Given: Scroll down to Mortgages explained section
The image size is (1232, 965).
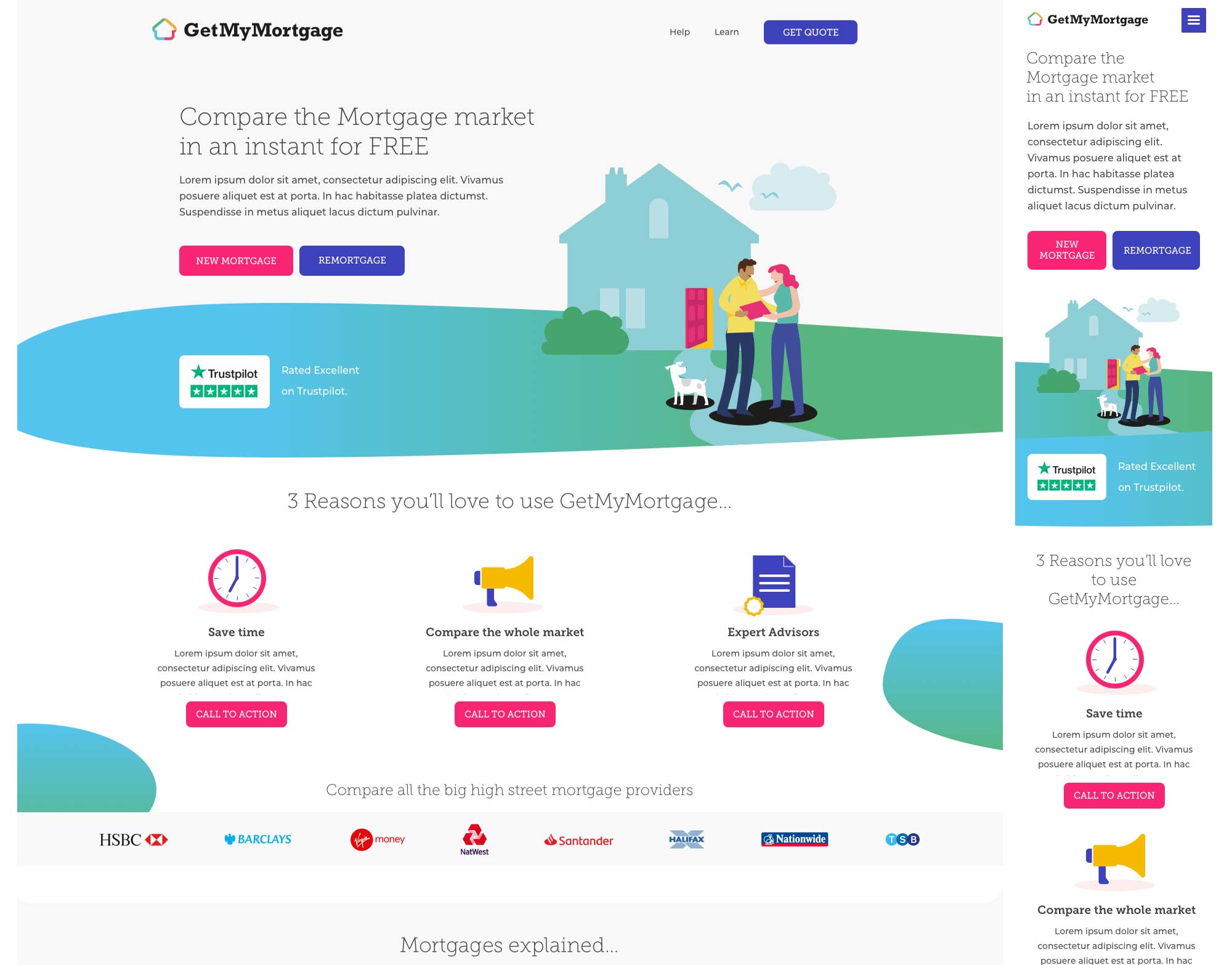Looking at the screenshot, I should coord(510,944).
